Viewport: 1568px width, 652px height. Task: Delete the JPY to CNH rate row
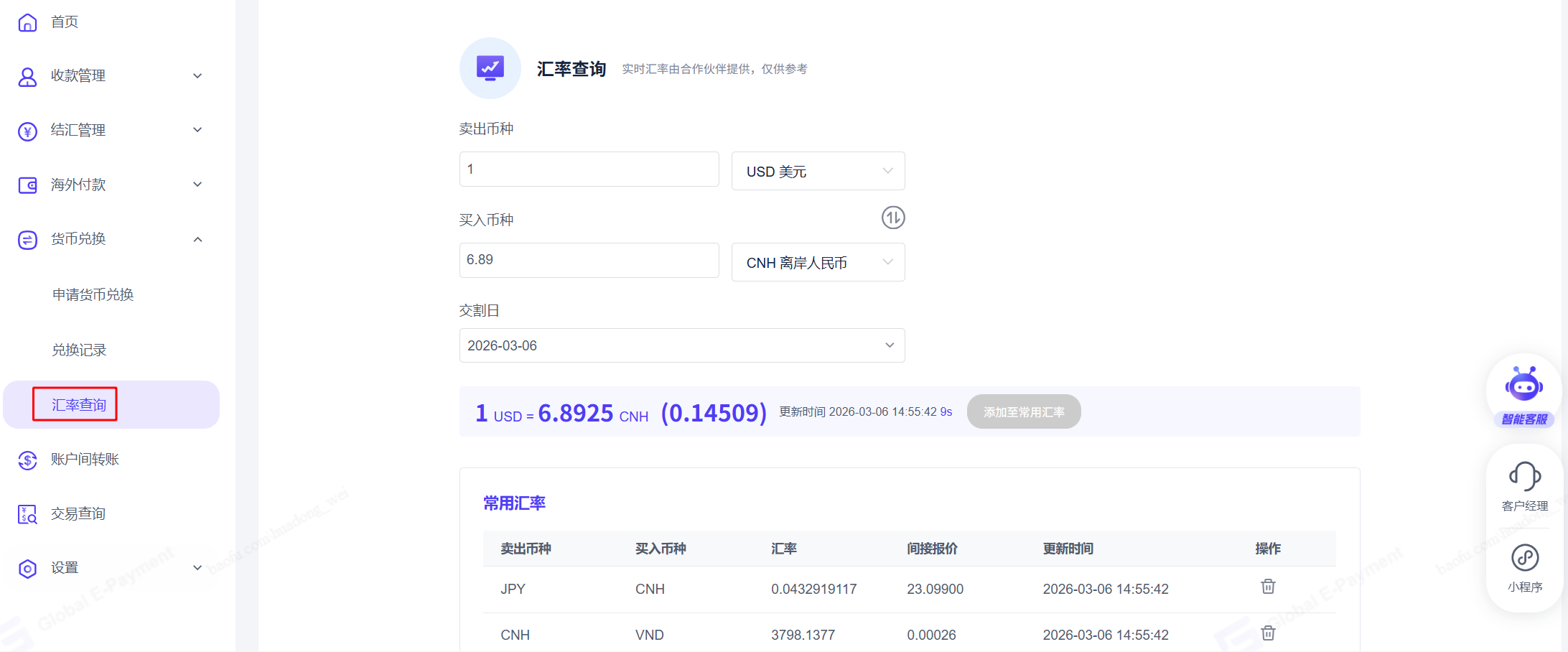coord(1268,587)
